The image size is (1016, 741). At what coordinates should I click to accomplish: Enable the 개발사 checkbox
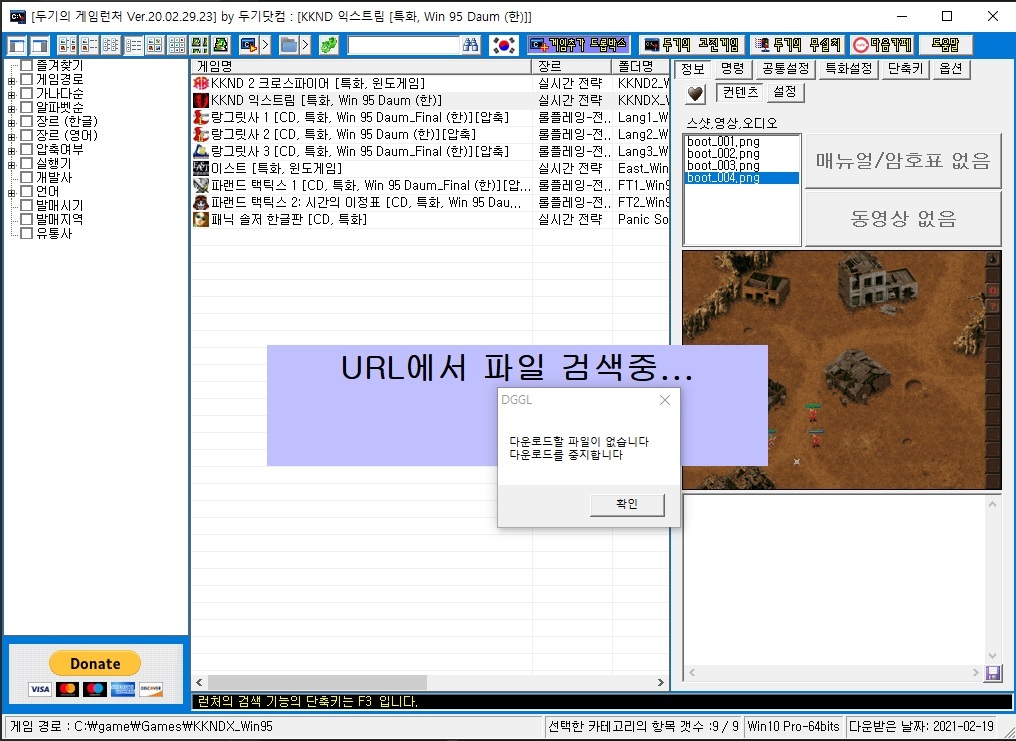click(x=27, y=178)
